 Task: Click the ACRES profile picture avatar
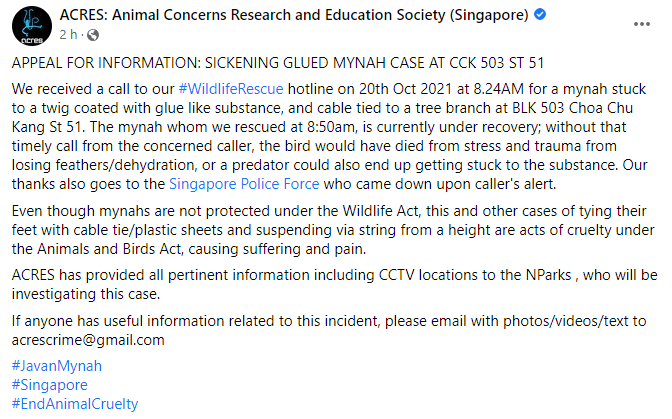pos(31,24)
